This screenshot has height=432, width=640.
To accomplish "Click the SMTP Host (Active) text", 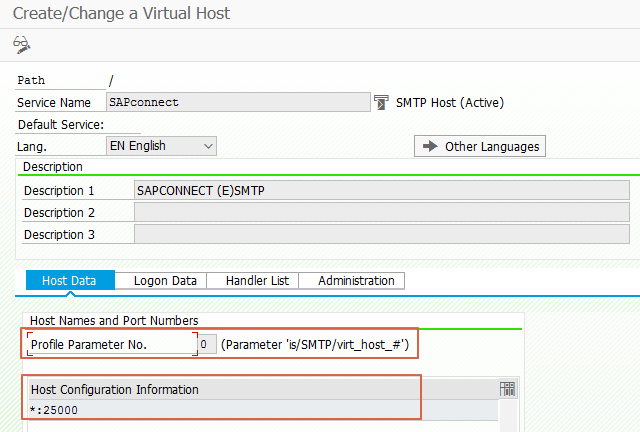I will click(x=450, y=102).
